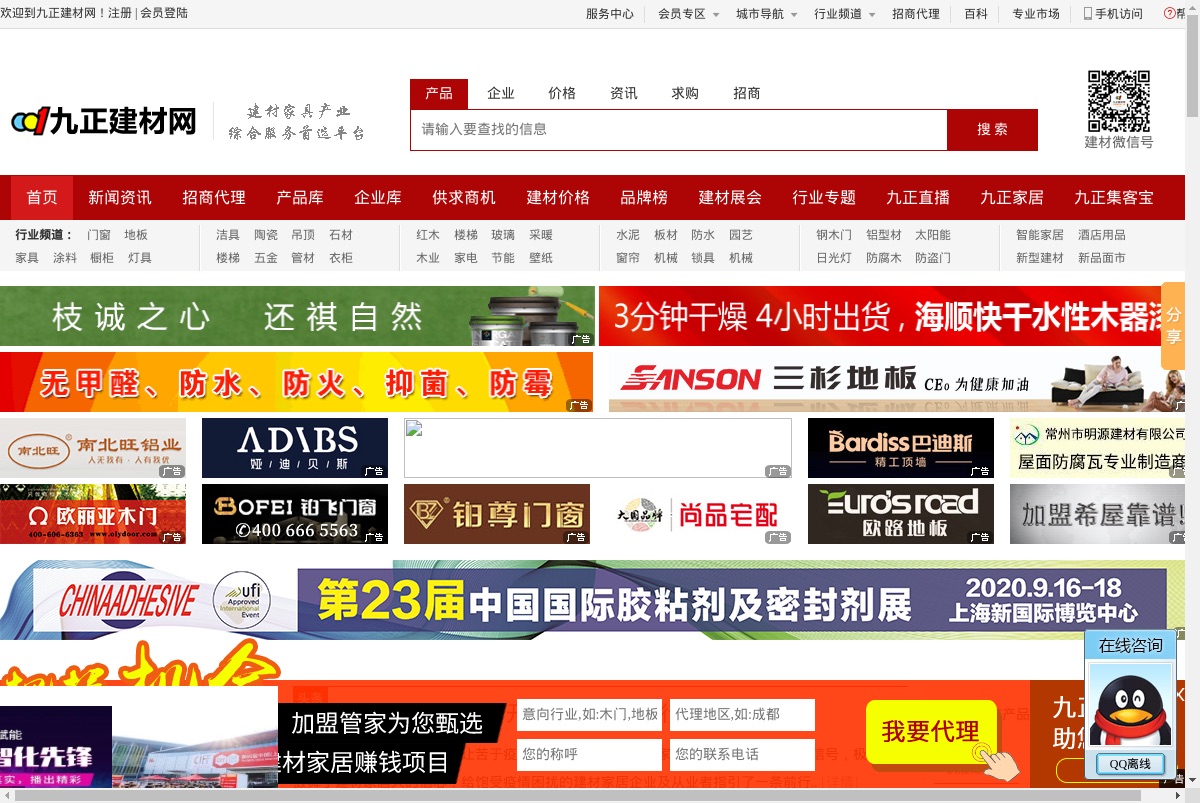Open the ADIBS 娅迪贝斯 ad banner
This screenshot has width=1200, height=803.
295,448
